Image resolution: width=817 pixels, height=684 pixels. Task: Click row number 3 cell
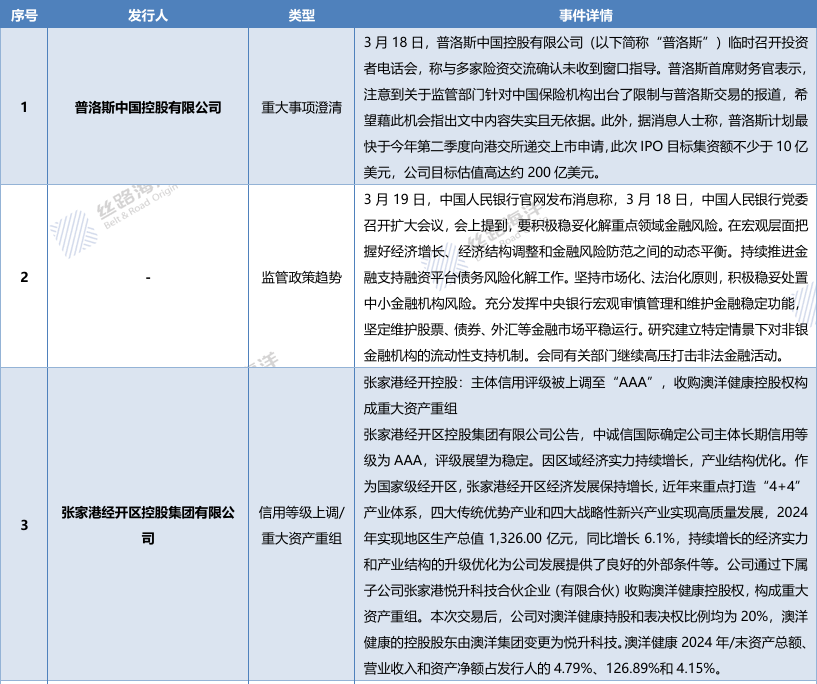[24, 525]
